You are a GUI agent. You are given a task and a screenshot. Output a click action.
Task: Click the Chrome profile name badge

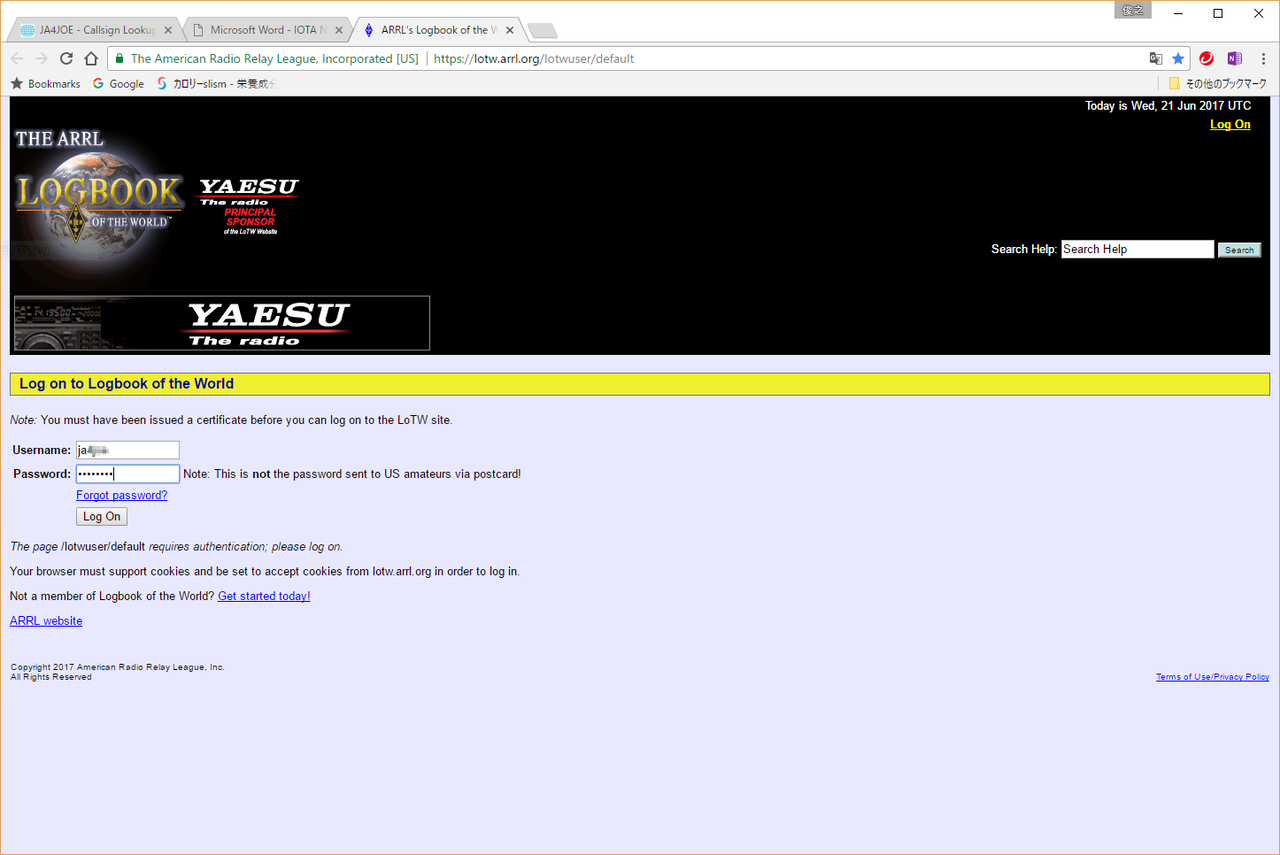coord(1133,10)
